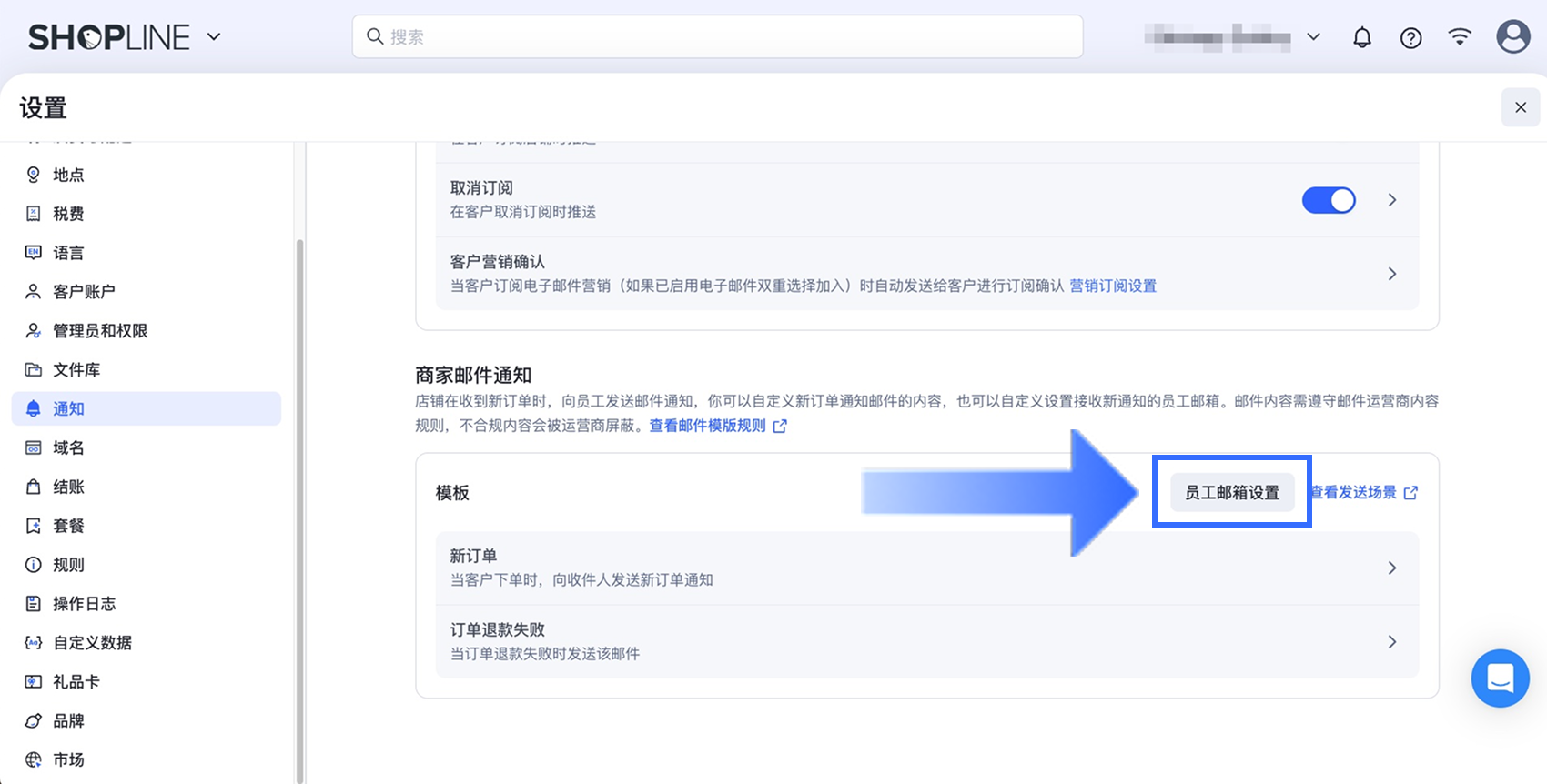The height and width of the screenshot is (784, 1547).
Task: Click the location pin icon beside 地点
Action: point(34,175)
